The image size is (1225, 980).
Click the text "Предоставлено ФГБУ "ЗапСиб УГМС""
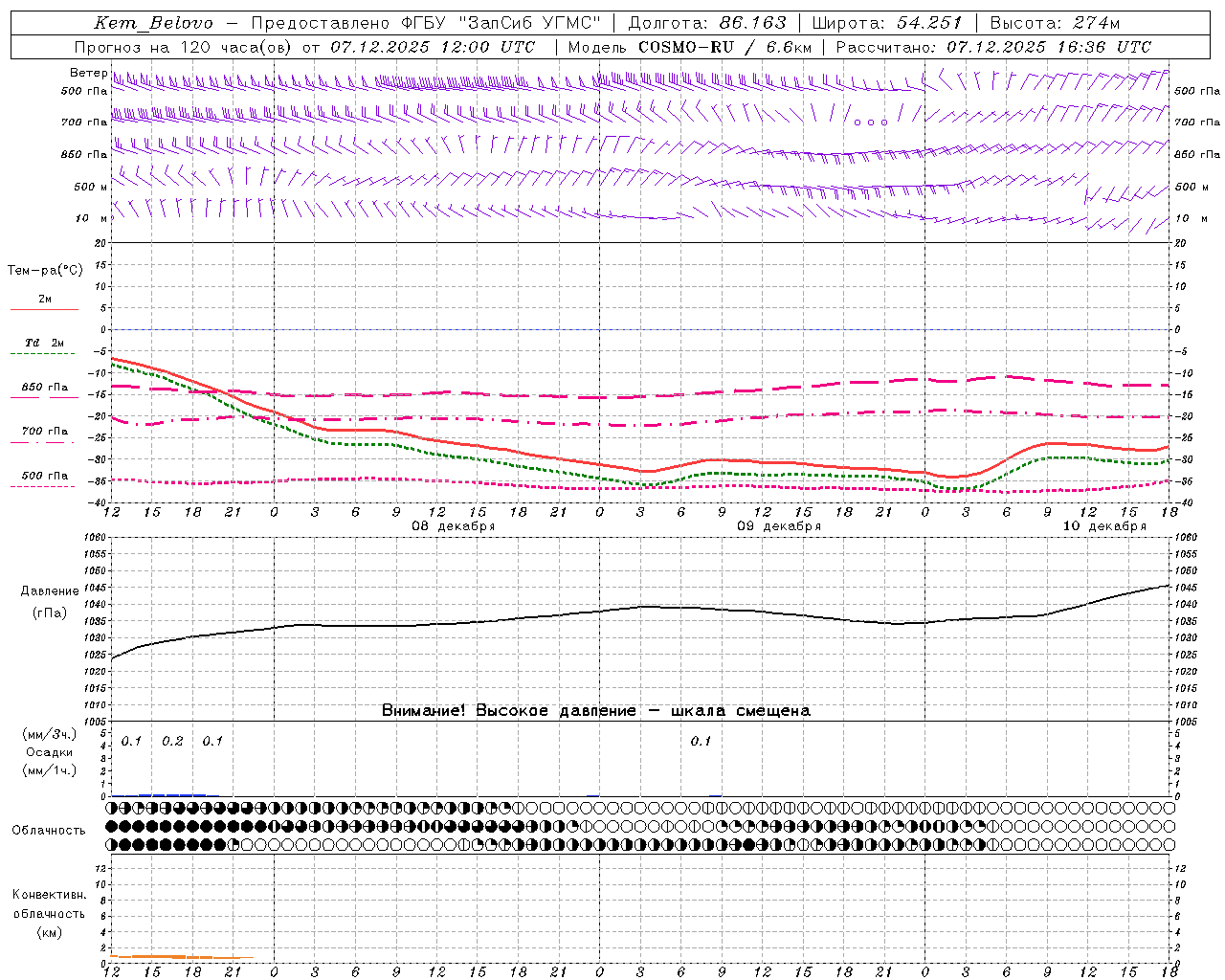tap(425, 23)
